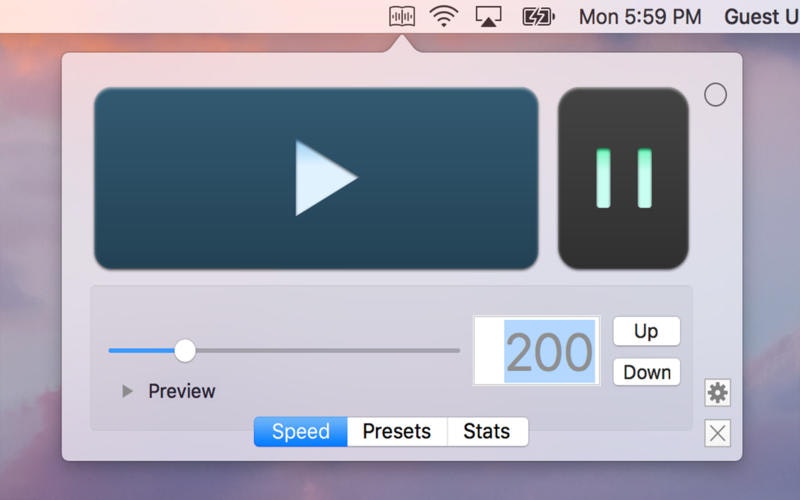
Task: Select the Speed tab
Action: (301, 432)
